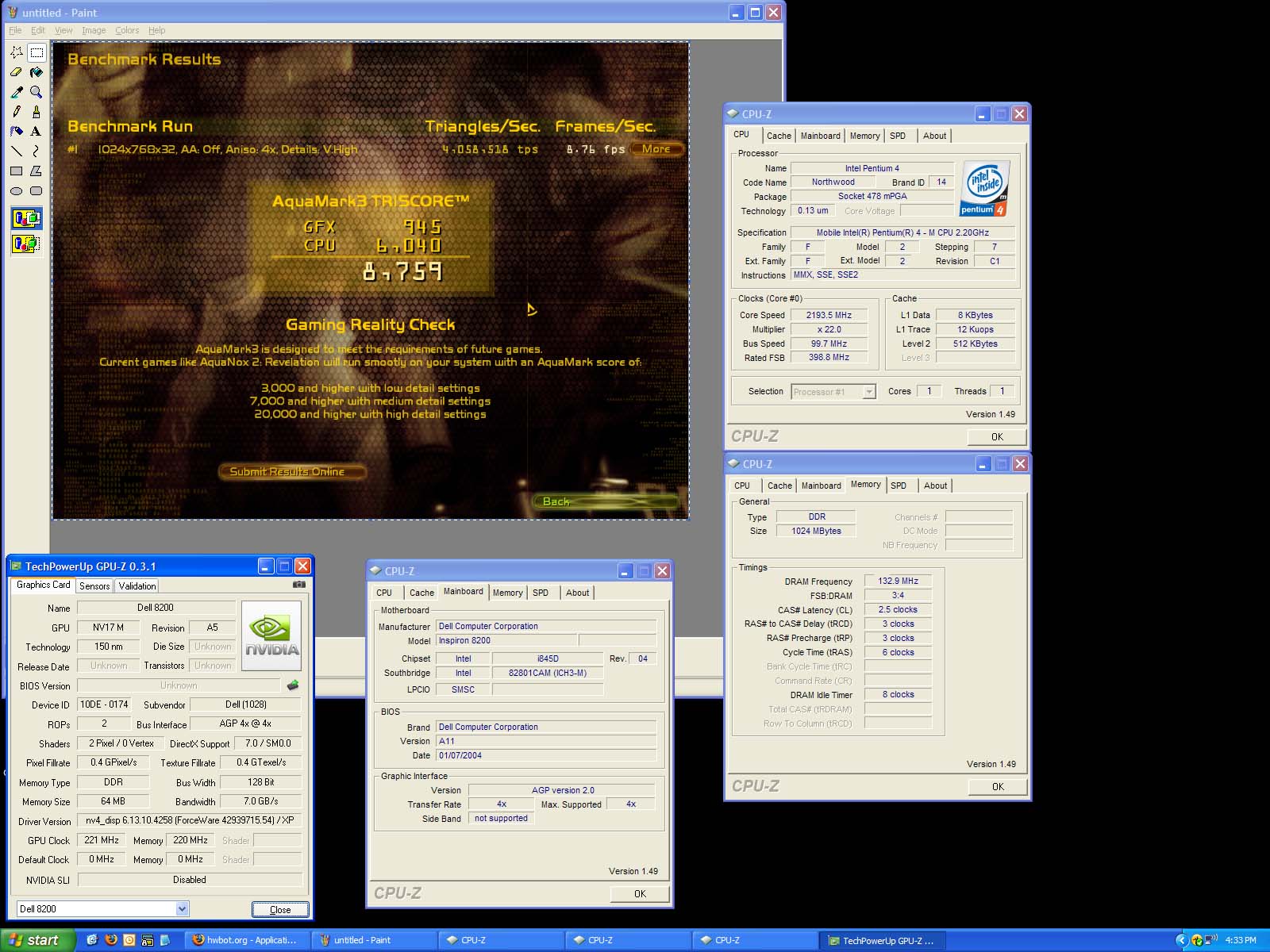1270x952 pixels.
Task: Click the wireless network tray icon
Action: [1211, 940]
